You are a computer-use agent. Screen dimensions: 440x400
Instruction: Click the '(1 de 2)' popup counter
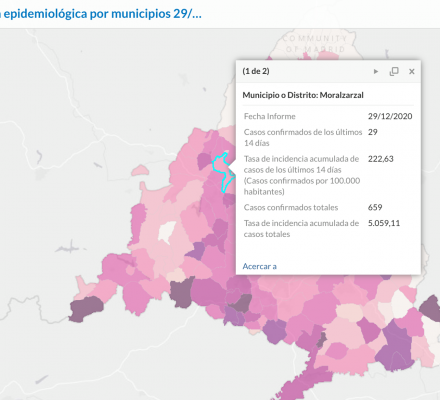256,71
